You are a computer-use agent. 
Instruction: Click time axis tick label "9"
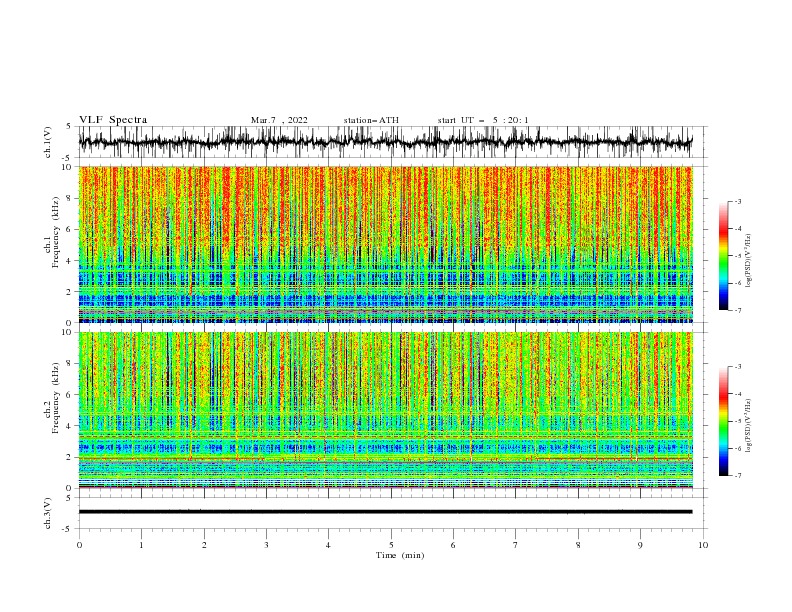(x=640, y=545)
